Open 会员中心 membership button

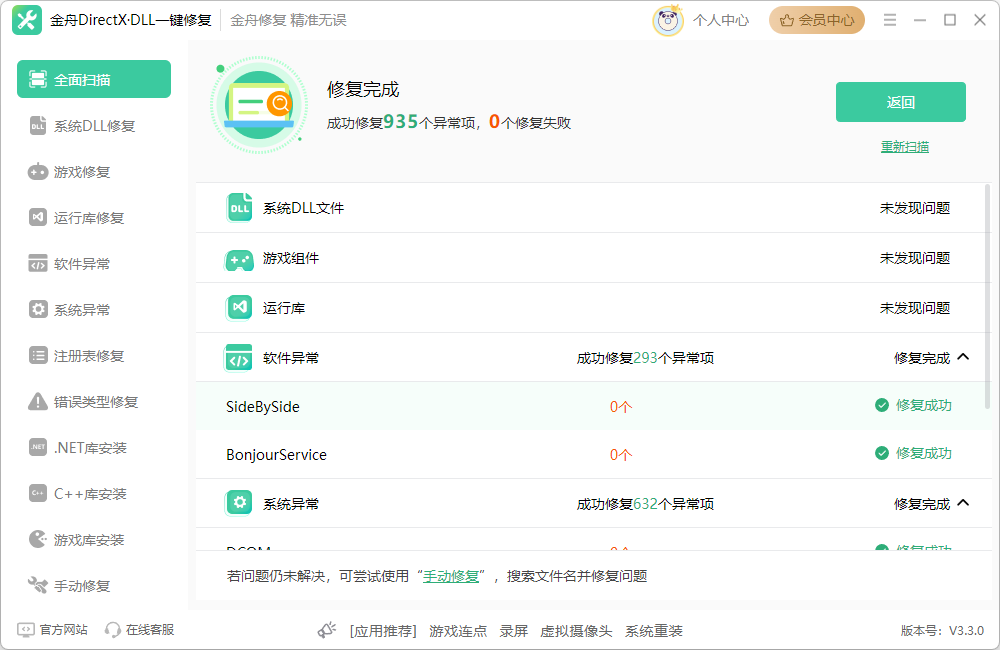point(816,20)
